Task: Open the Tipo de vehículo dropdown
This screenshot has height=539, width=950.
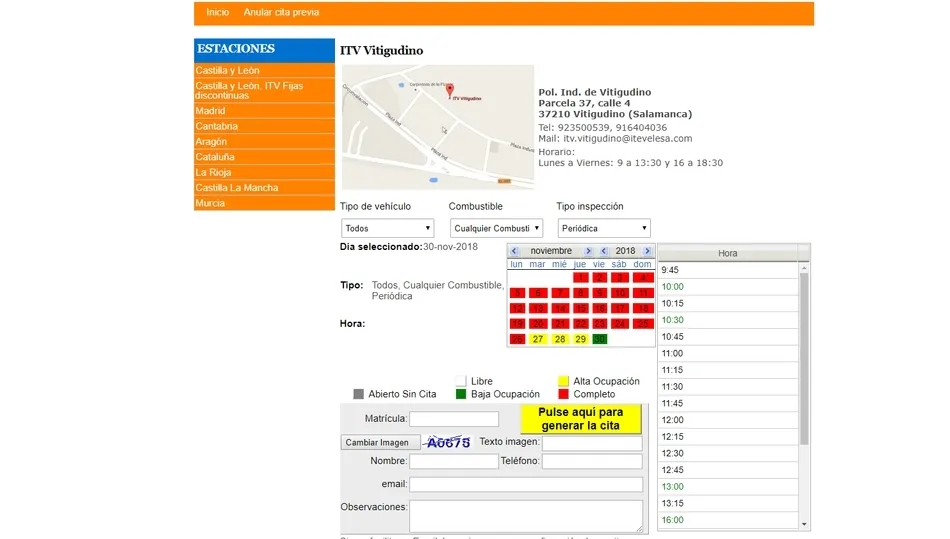Action: click(x=387, y=229)
